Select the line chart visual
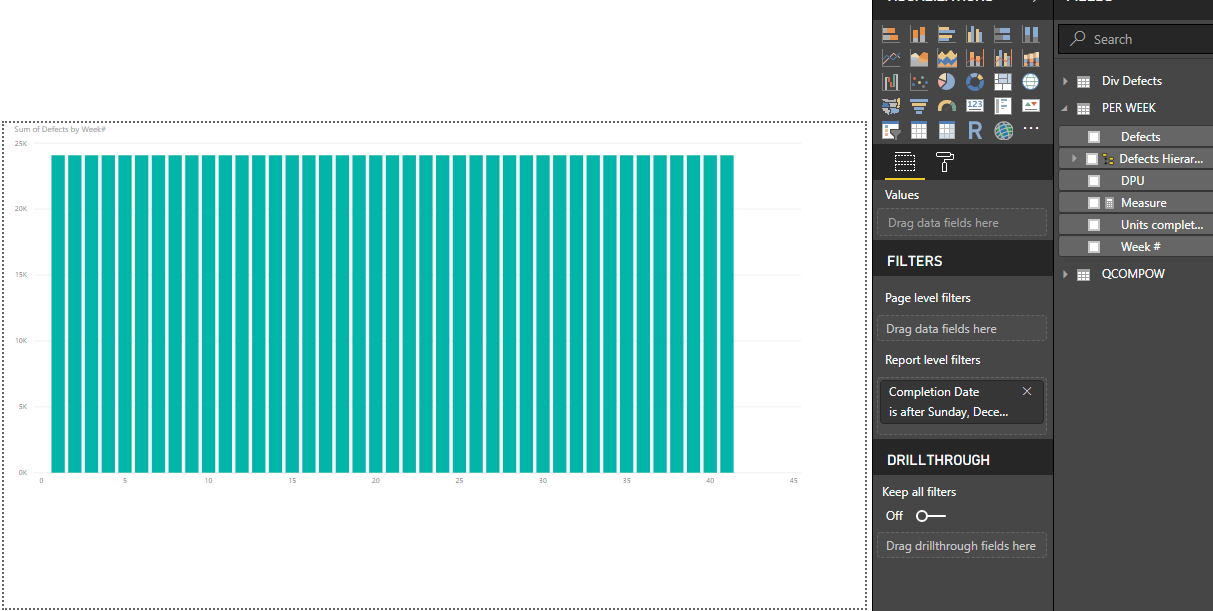 [890, 58]
